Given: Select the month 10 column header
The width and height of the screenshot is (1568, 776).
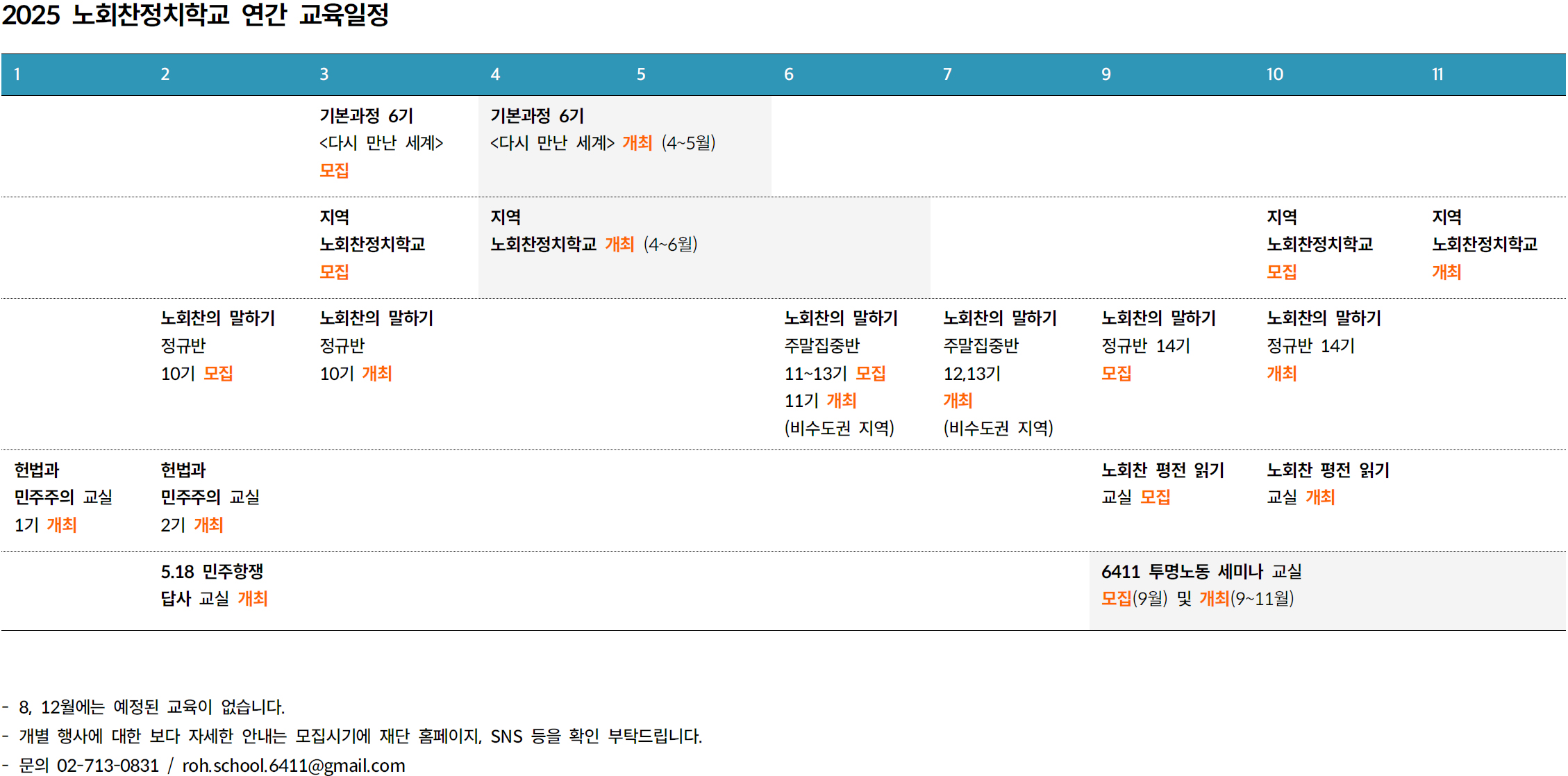Looking at the screenshot, I should pos(1274,74).
